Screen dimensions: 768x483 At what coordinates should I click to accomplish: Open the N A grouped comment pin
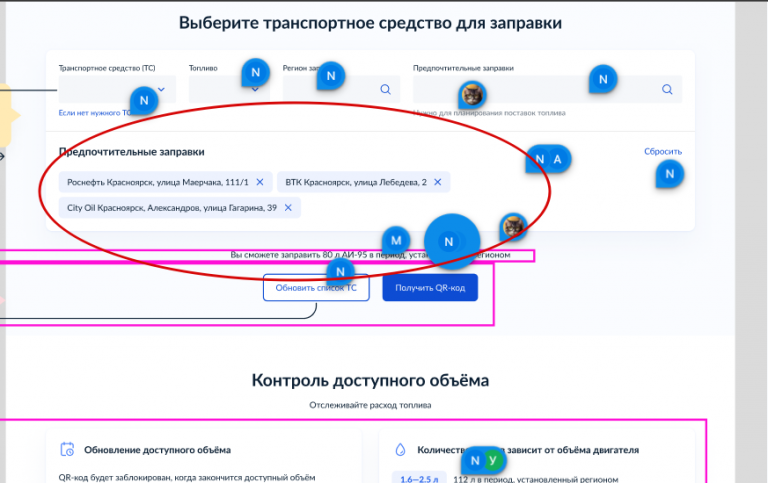pos(549,159)
